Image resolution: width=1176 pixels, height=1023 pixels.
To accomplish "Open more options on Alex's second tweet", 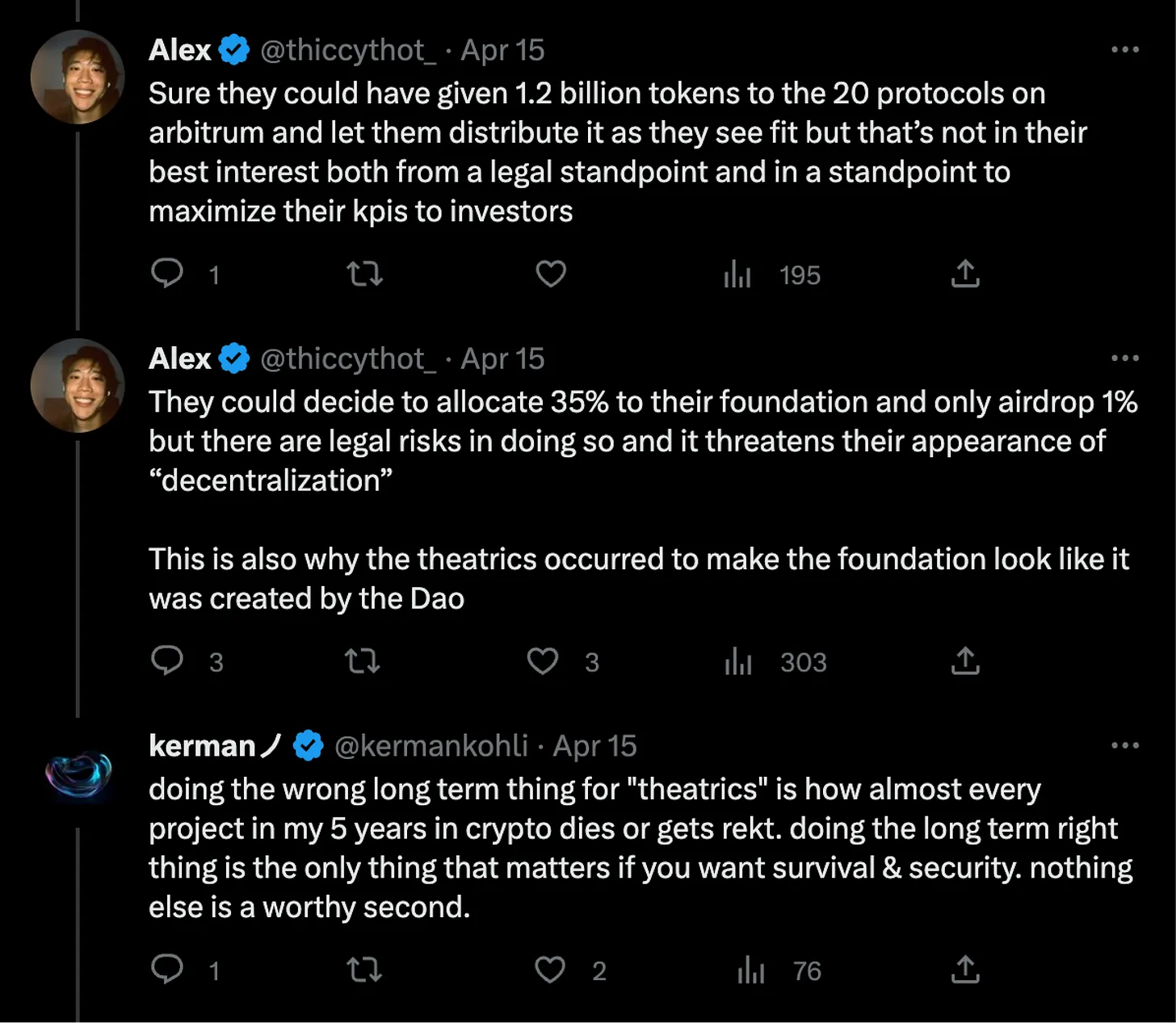I will coord(1125,358).
